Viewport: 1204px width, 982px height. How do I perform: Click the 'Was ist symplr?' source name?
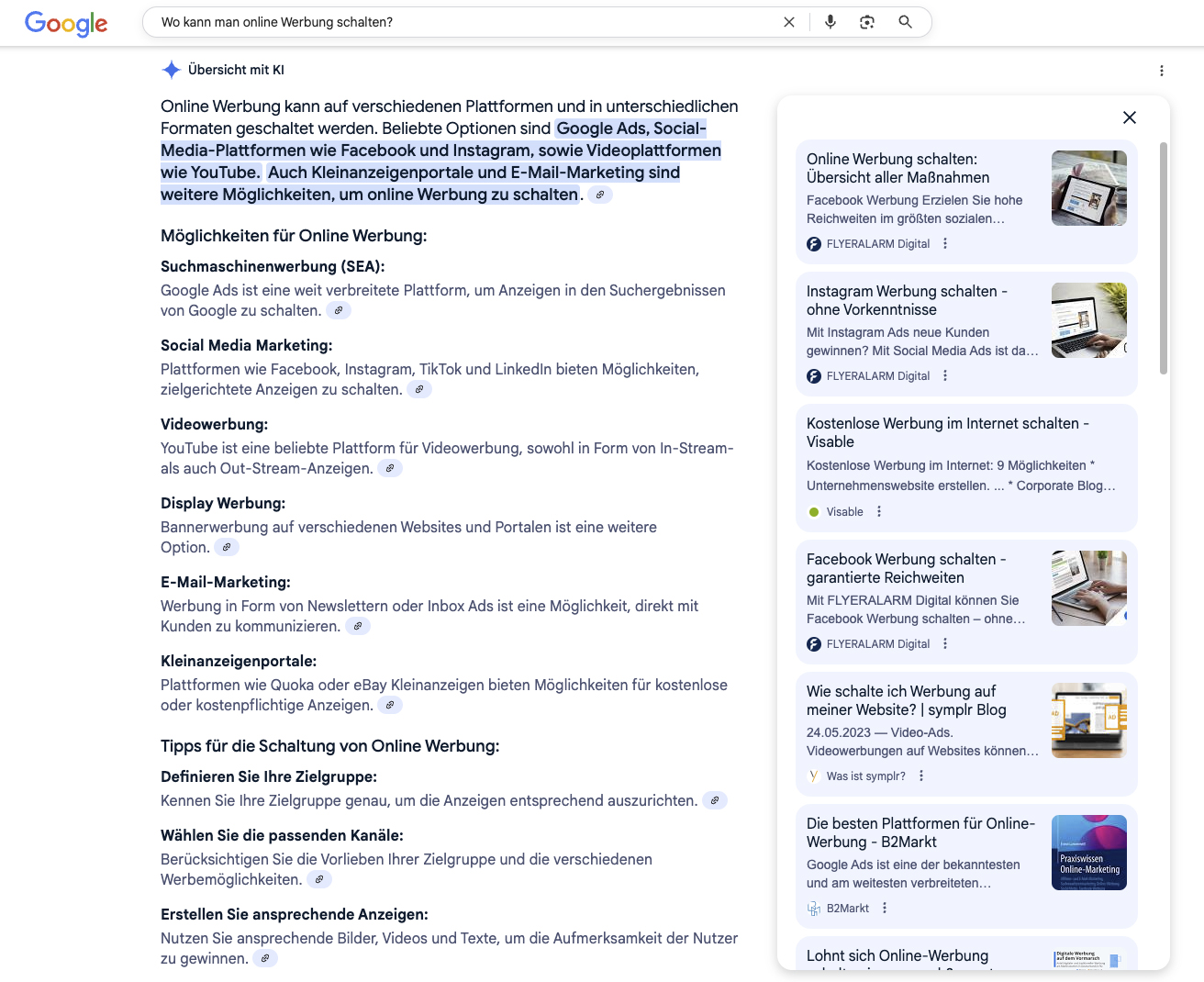[x=865, y=776]
